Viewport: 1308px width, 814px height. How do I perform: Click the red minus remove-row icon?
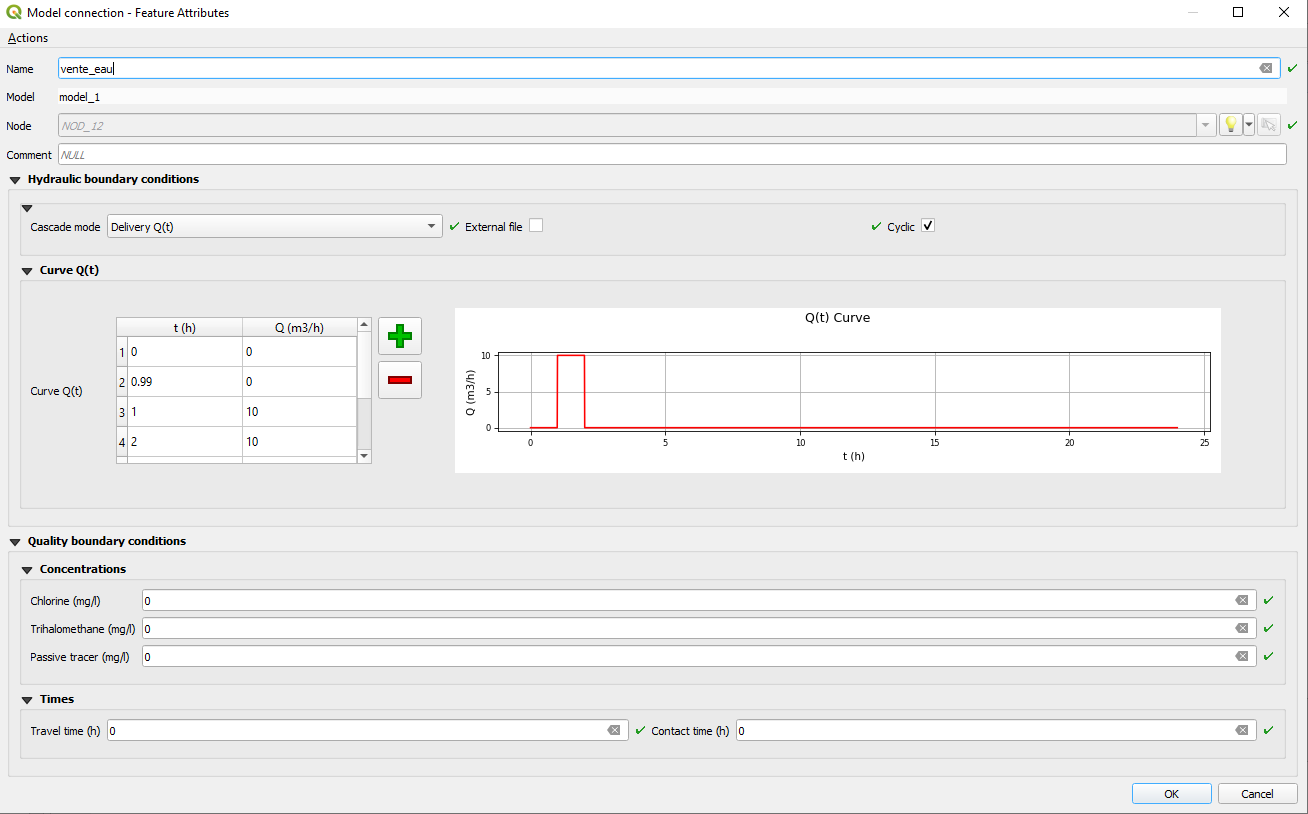(x=400, y=380)
